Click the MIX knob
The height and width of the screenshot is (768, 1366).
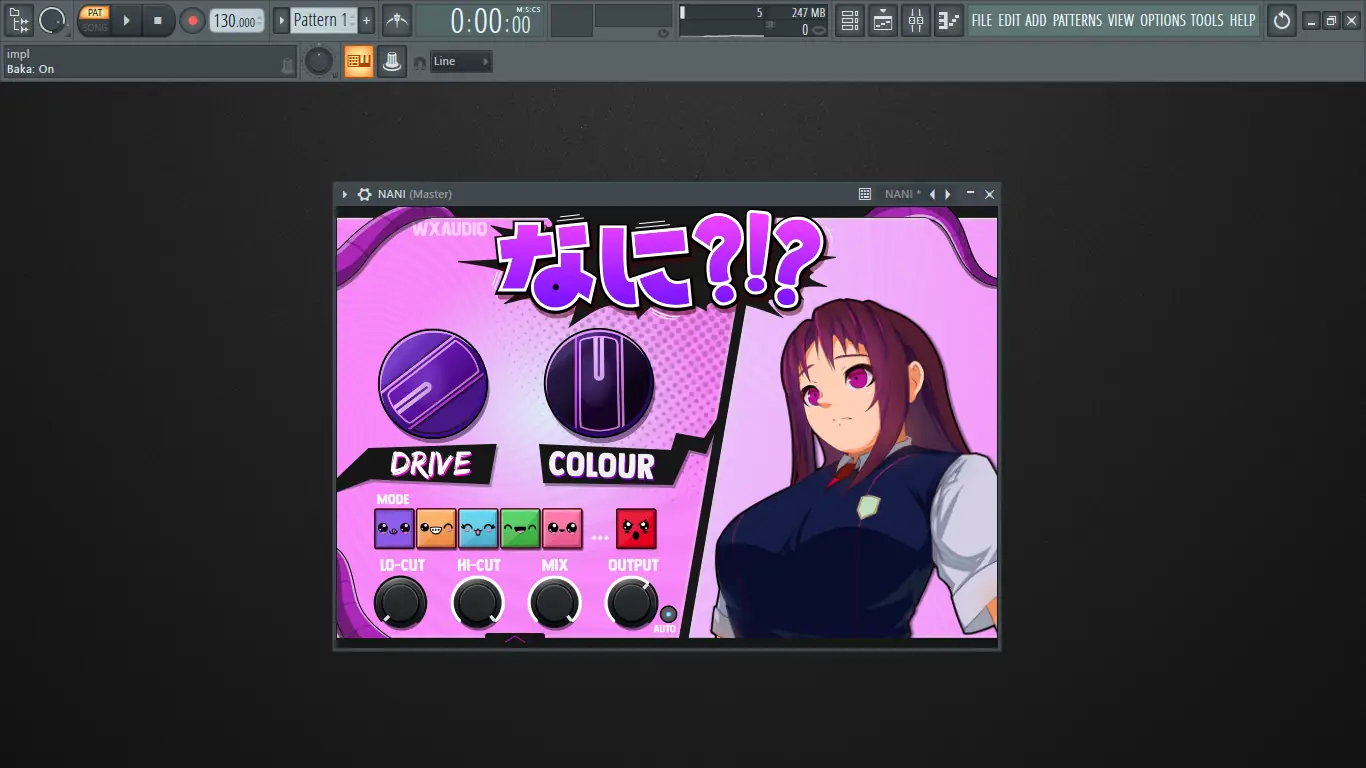tap(555, 602)
